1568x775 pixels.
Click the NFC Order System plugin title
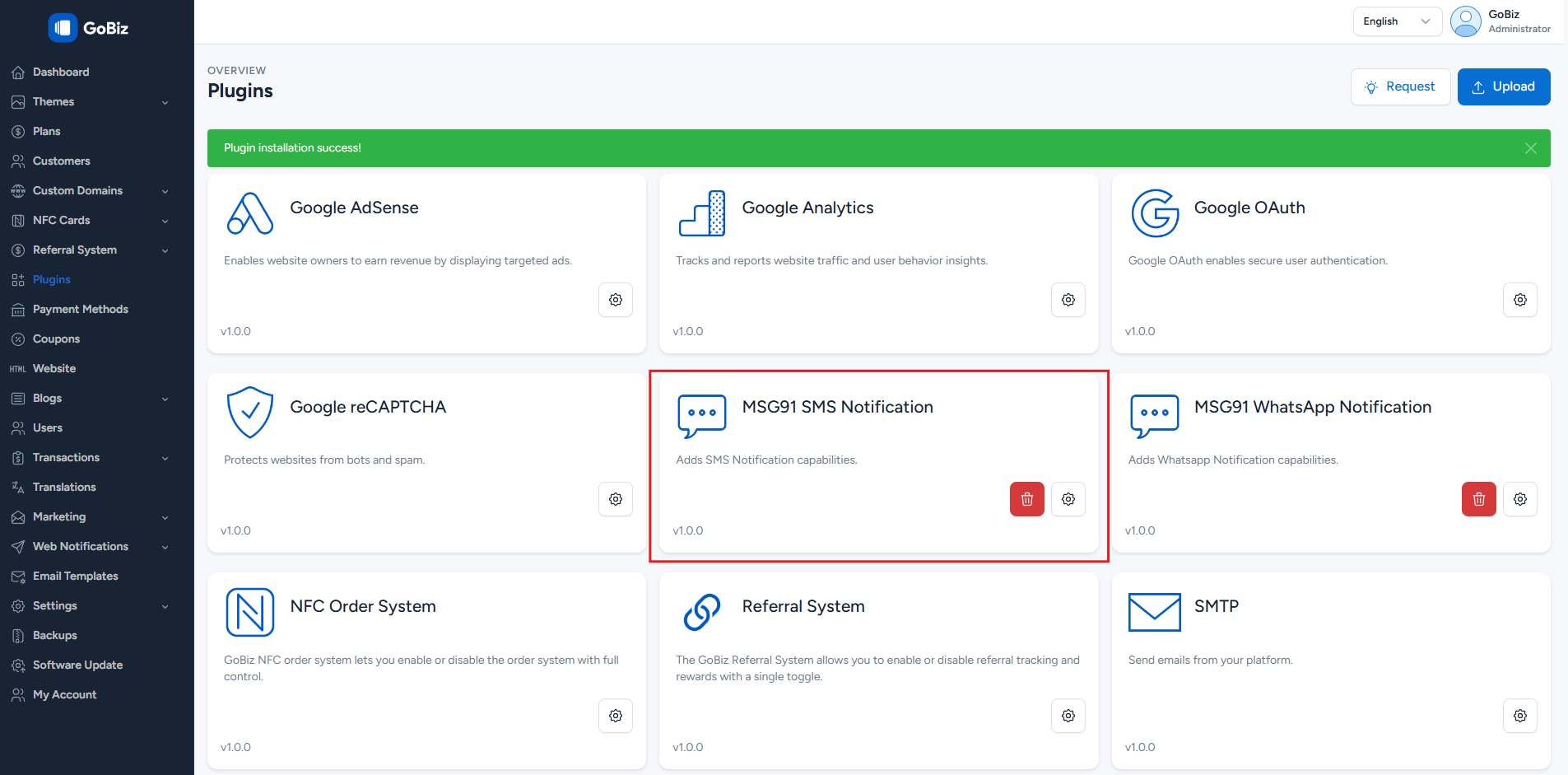point(363,606)
